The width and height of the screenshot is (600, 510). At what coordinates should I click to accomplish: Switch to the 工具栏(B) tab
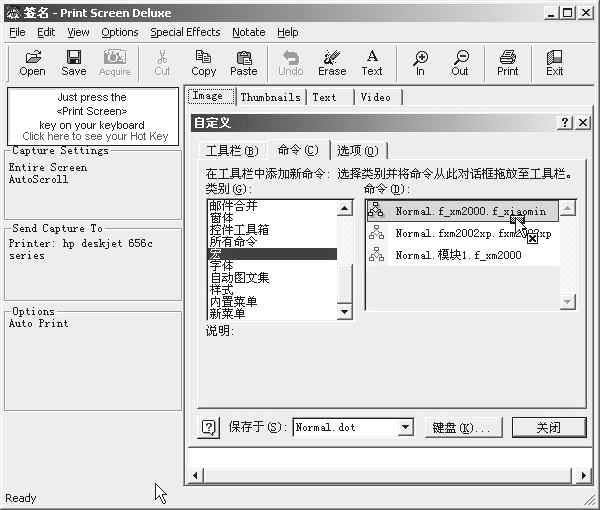pos(232,151)
